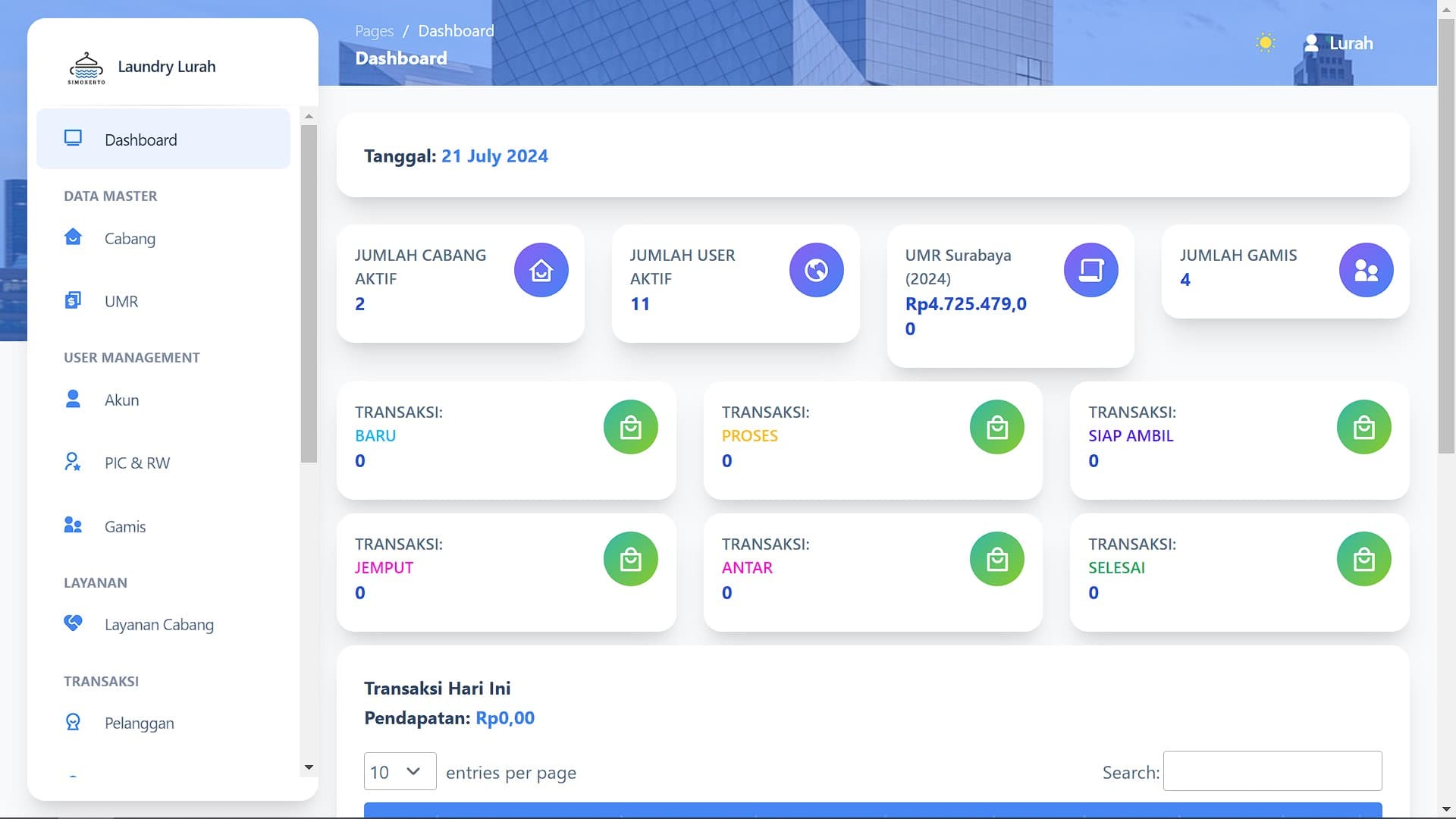Screen dimensions: 1456x819
Task: Open the Dashboard sidebar item
Action: 140,139
